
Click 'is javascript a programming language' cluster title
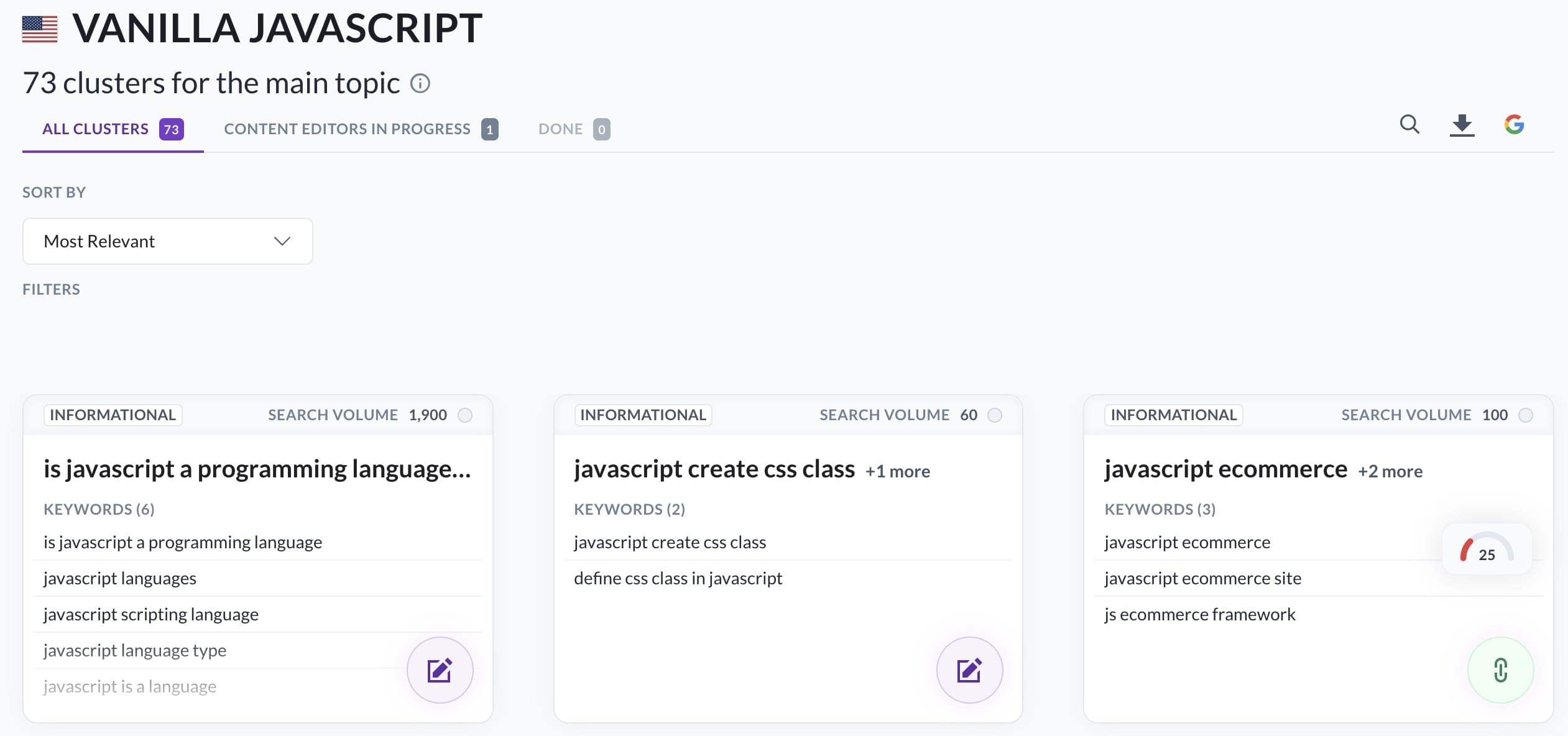(x=257, y=469)
